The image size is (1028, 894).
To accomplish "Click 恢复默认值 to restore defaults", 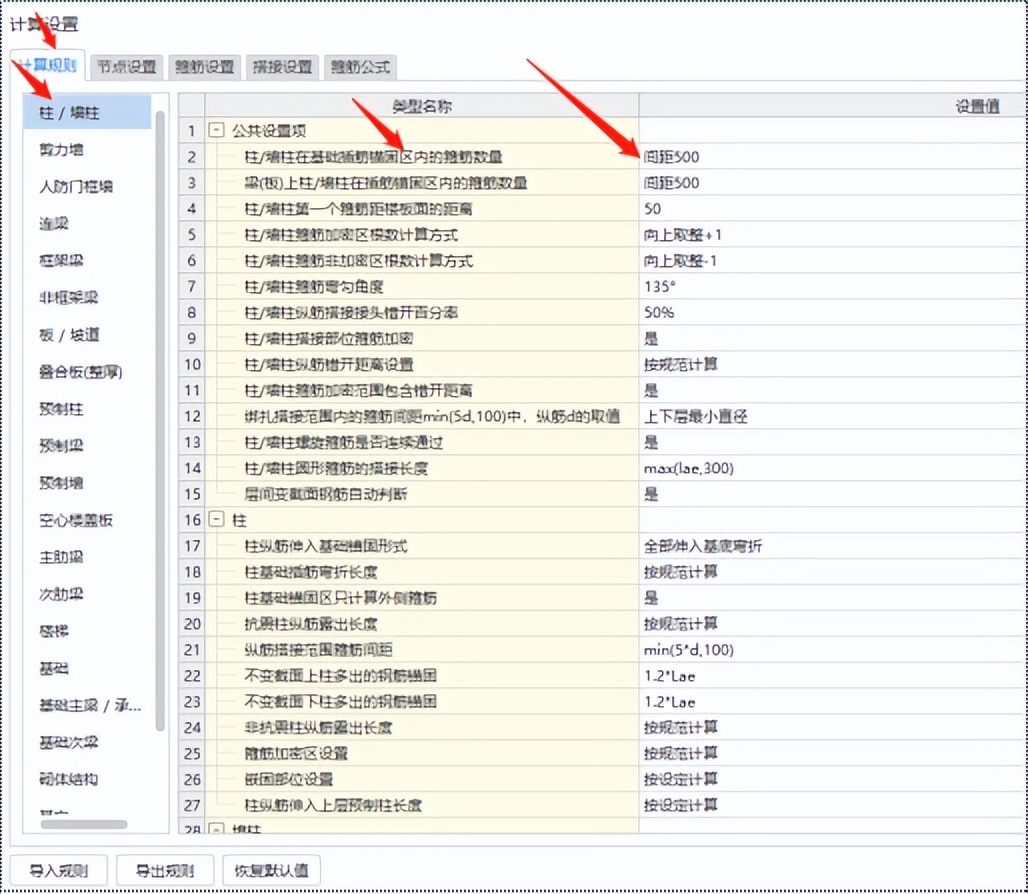I will (x=271, y=870).
